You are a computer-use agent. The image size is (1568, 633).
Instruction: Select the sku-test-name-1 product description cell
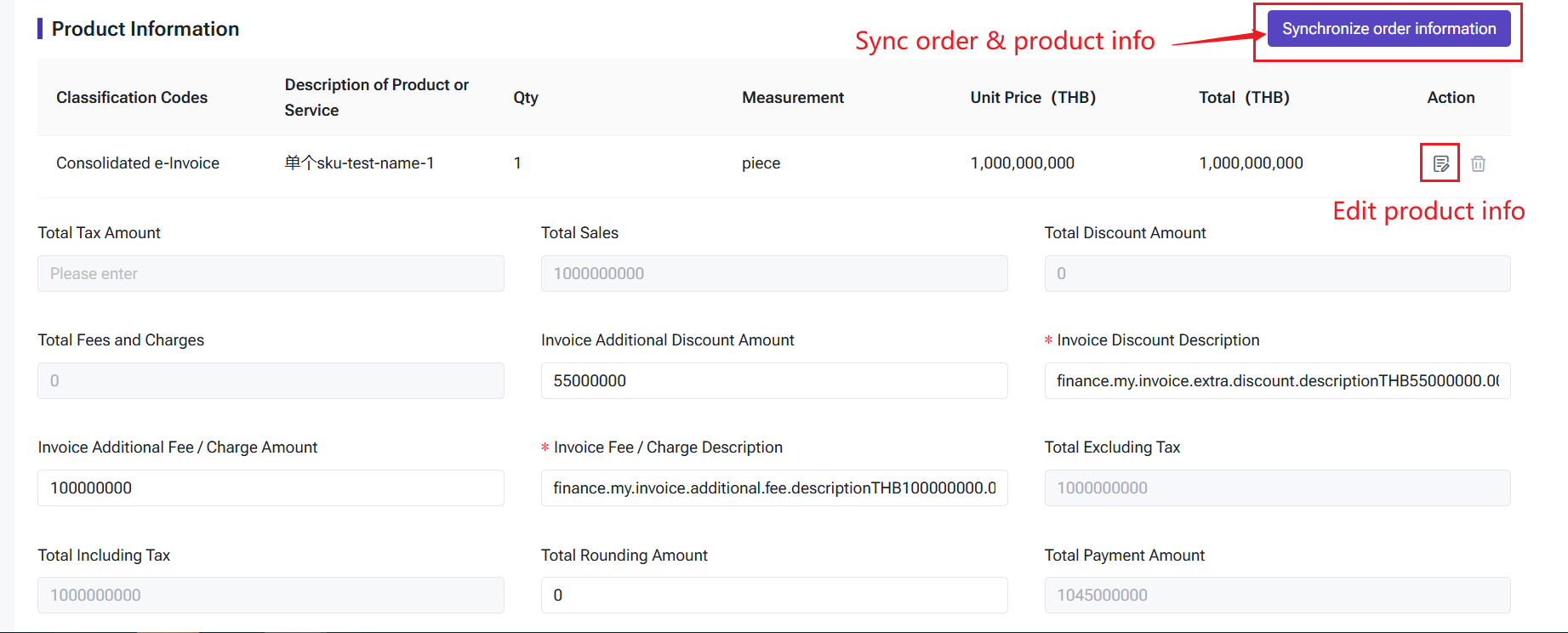point(359,163)
